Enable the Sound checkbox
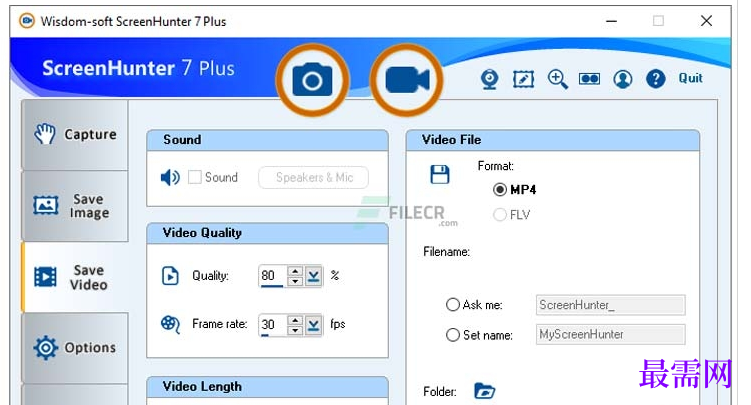751x405 pixels. [x=194, y=177]
